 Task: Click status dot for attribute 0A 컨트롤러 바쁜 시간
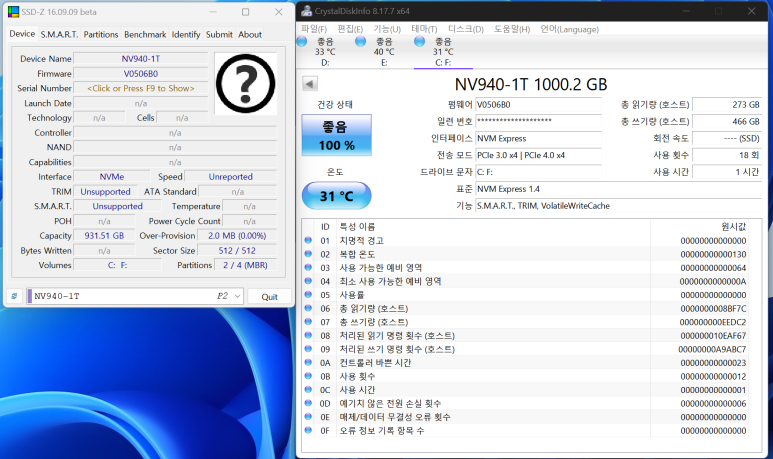click(x=308, y=362)
